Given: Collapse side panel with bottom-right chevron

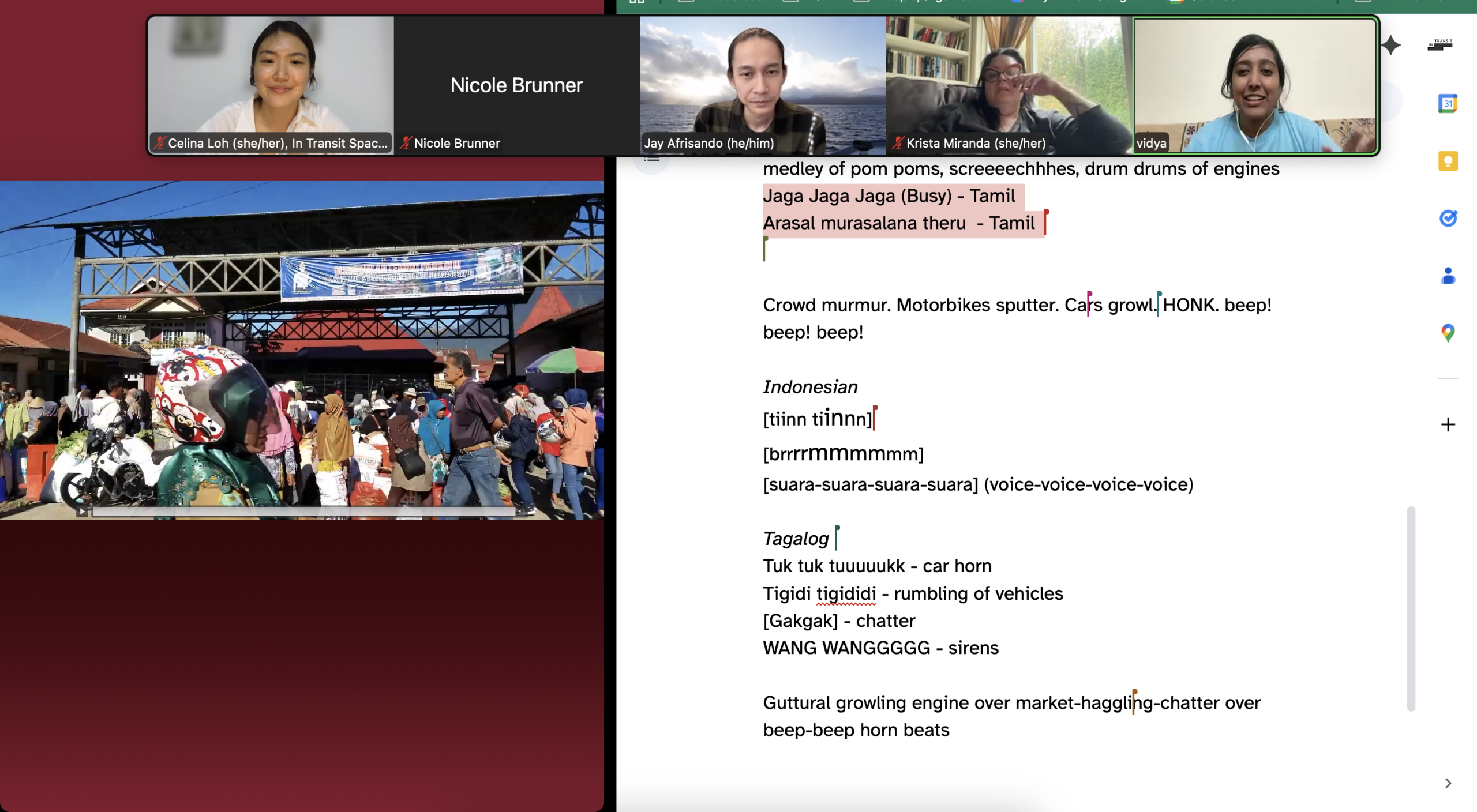Looking at the screenshot, I should [1448, 783].
